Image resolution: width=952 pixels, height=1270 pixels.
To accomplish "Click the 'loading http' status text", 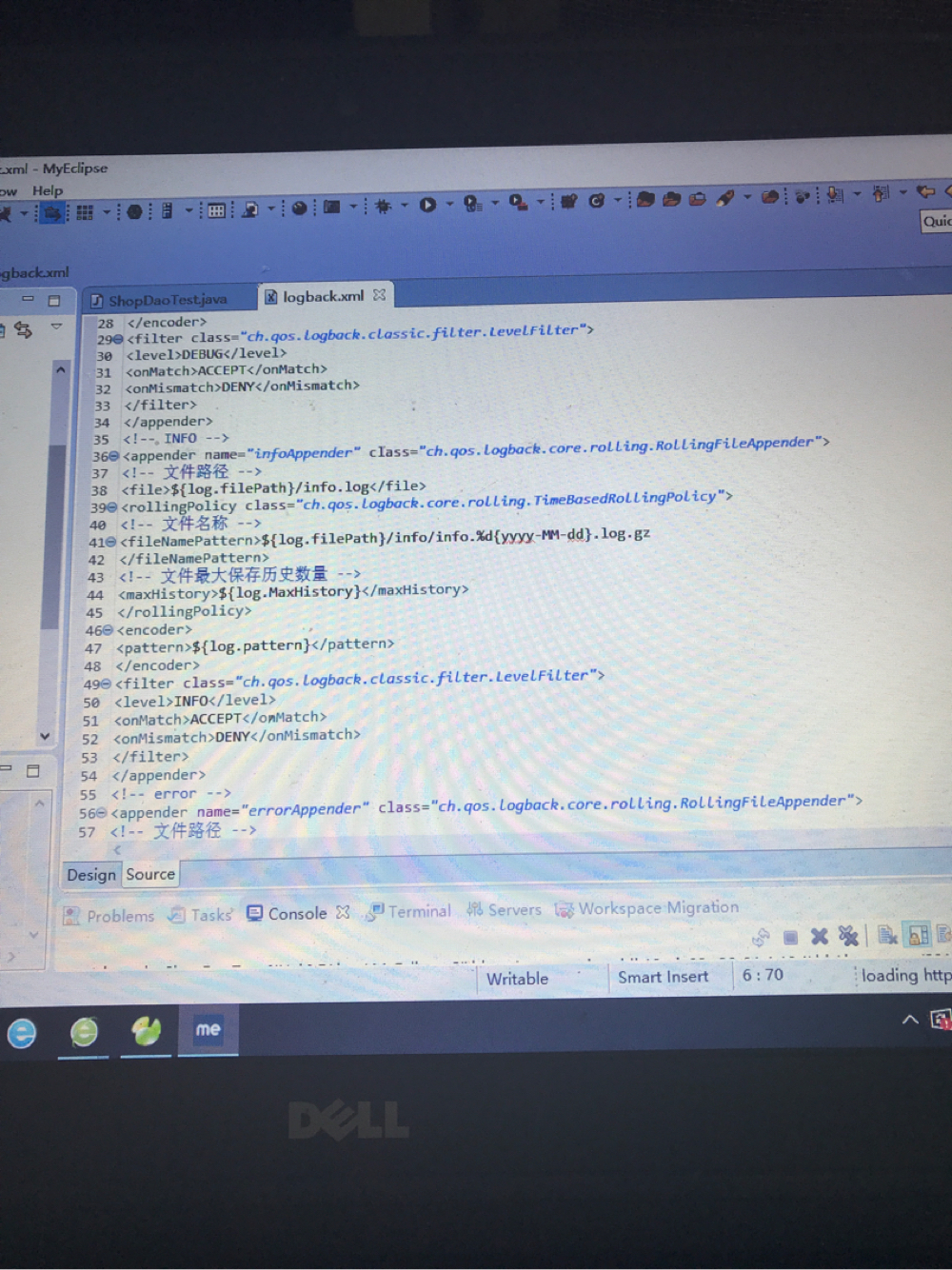I will 906,975.
